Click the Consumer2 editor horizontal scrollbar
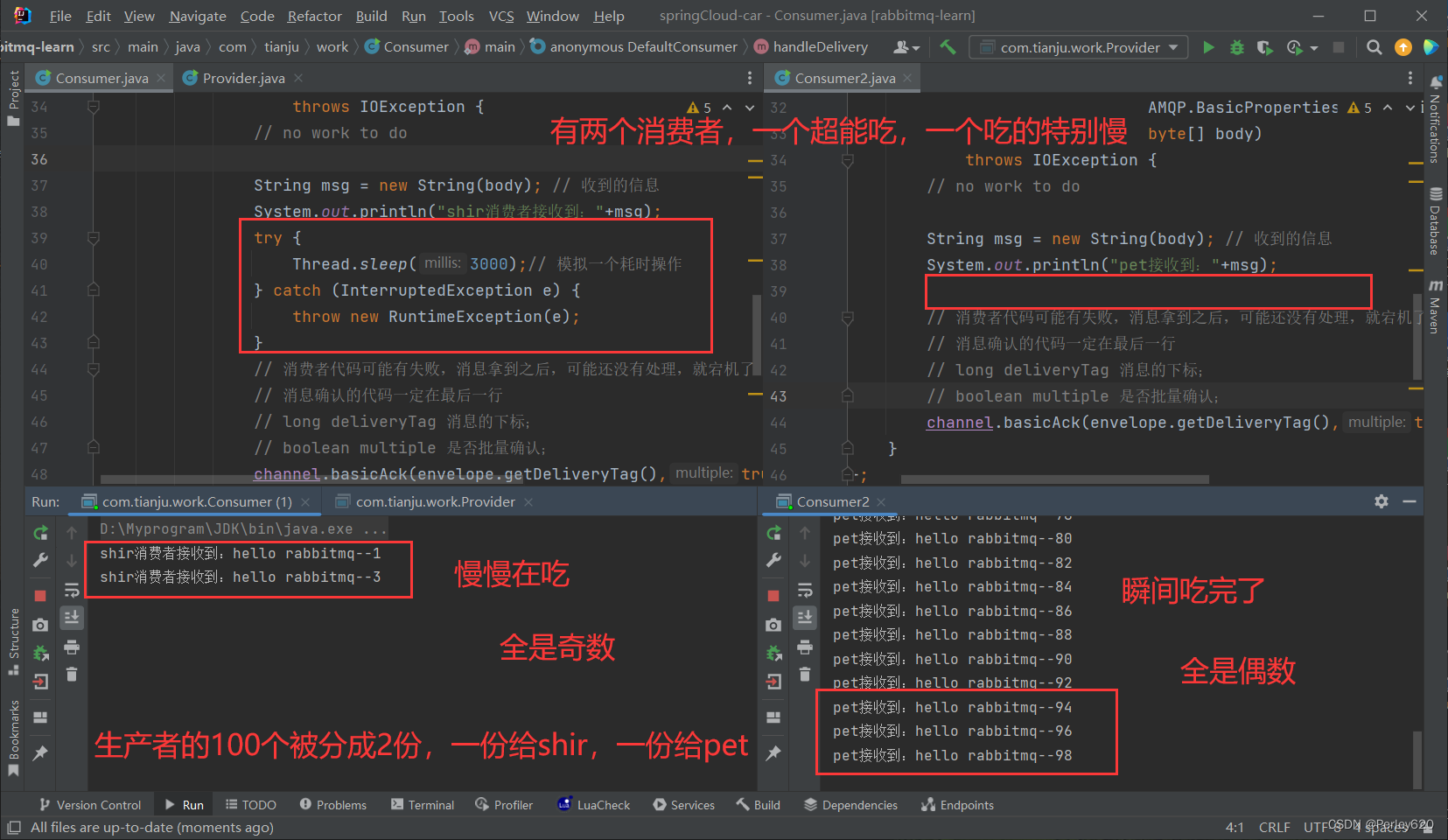Image resolution: width=1448 pixels, height=840 pixels. pos(1055,479)
